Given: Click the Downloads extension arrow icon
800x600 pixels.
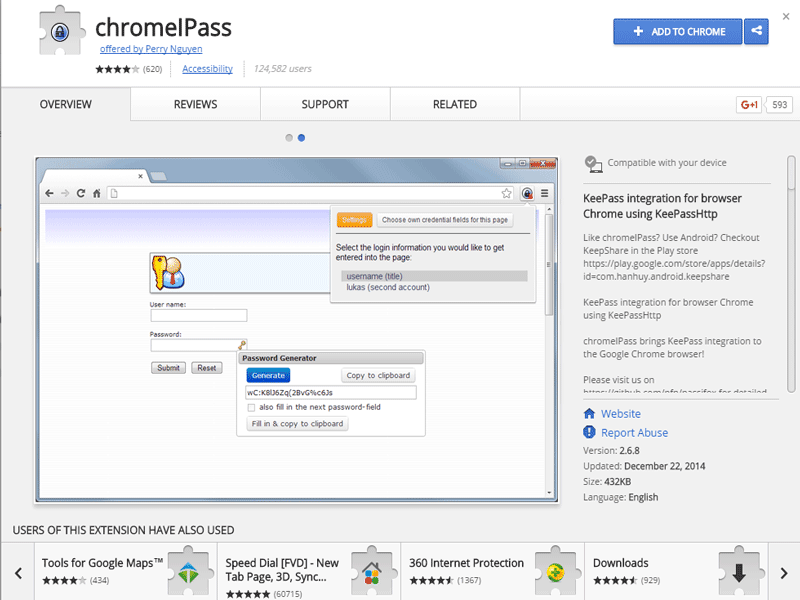Looking at the screenshot, I should tap(739, 571).
